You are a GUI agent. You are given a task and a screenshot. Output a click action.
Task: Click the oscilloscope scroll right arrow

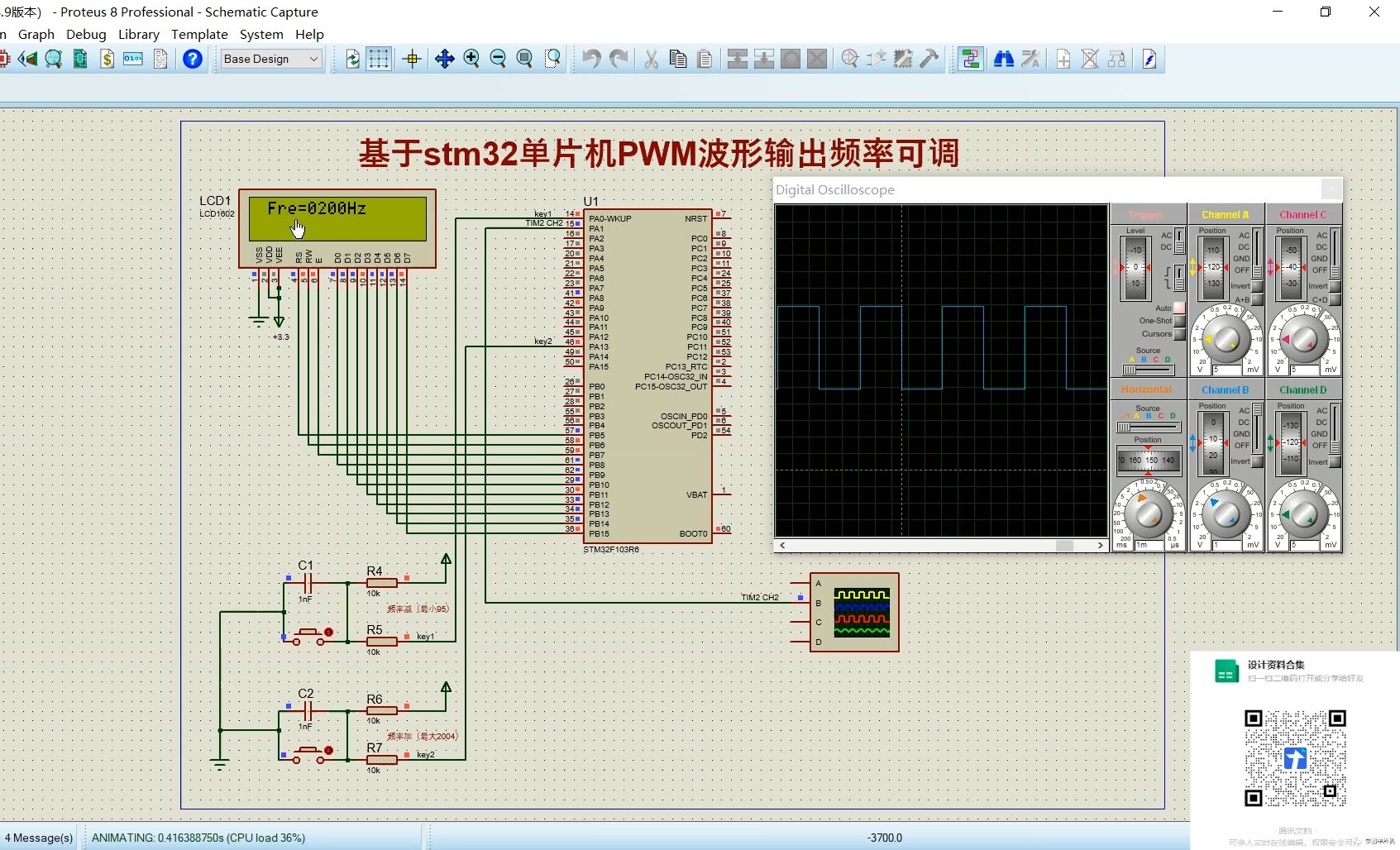[x=1101, y=546]
